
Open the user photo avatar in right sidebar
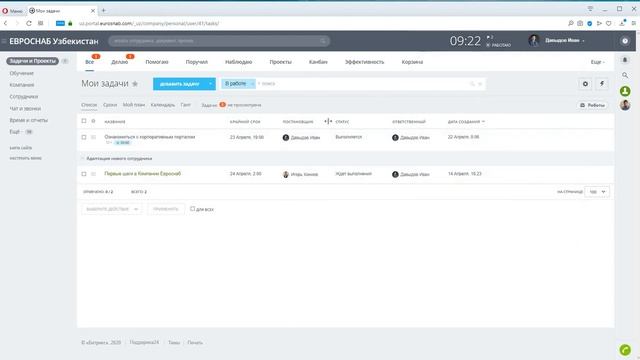[625, 105]
